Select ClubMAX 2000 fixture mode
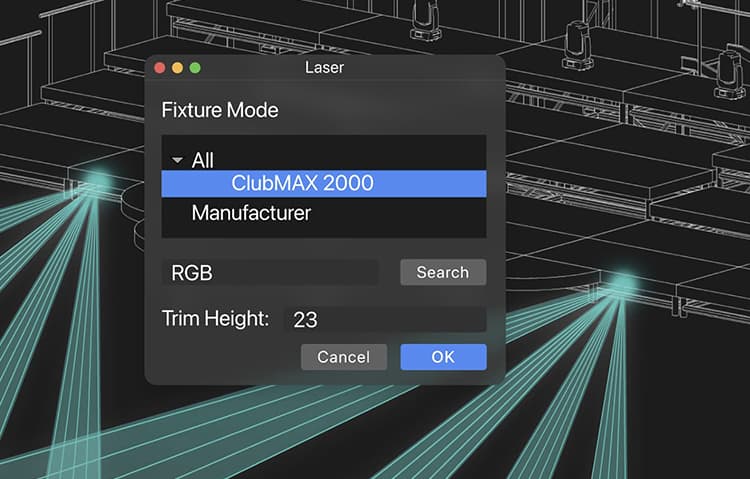The image size is (750, 479). coord(324,184)
